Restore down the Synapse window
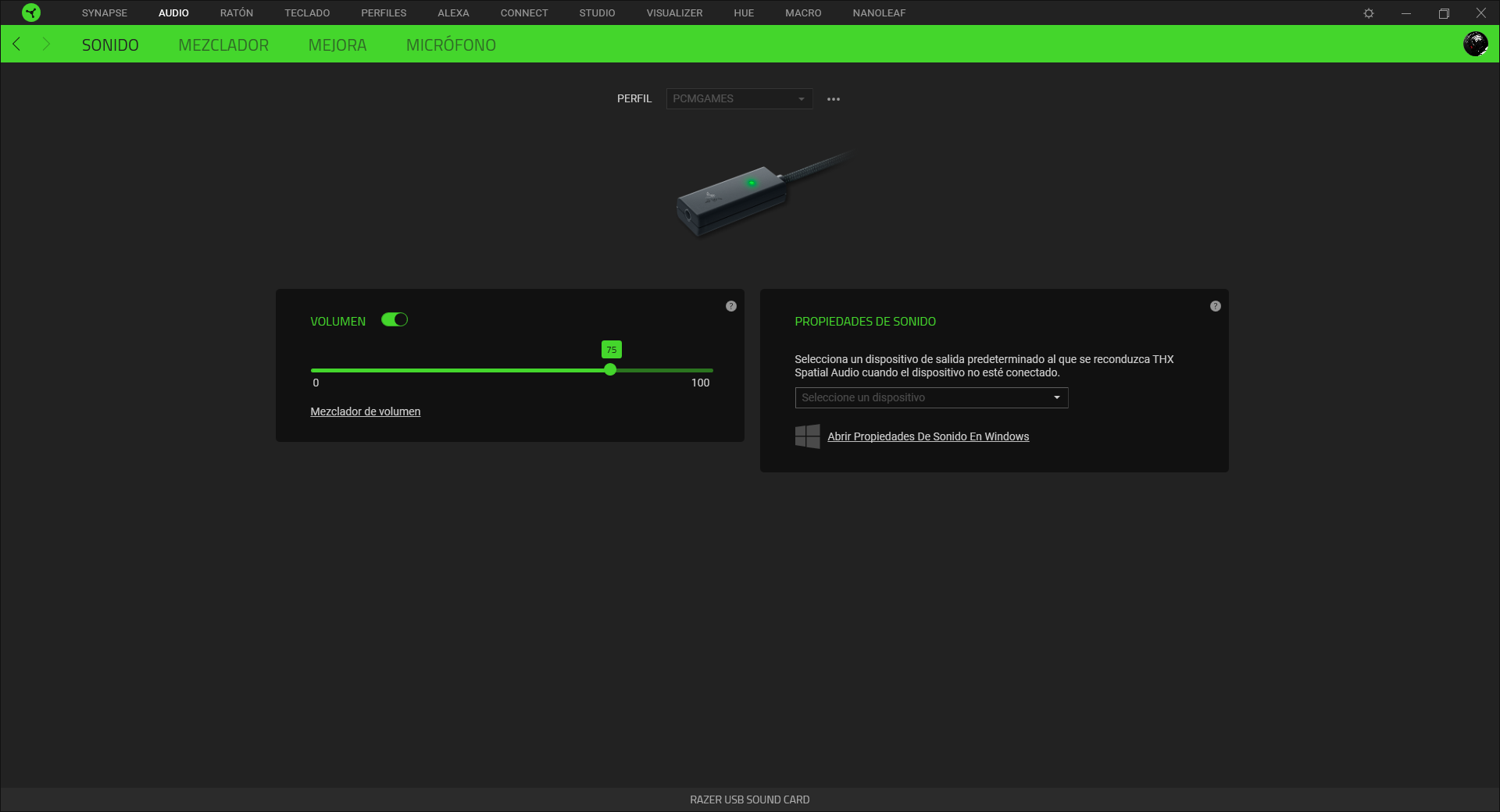 (1444, 13)
